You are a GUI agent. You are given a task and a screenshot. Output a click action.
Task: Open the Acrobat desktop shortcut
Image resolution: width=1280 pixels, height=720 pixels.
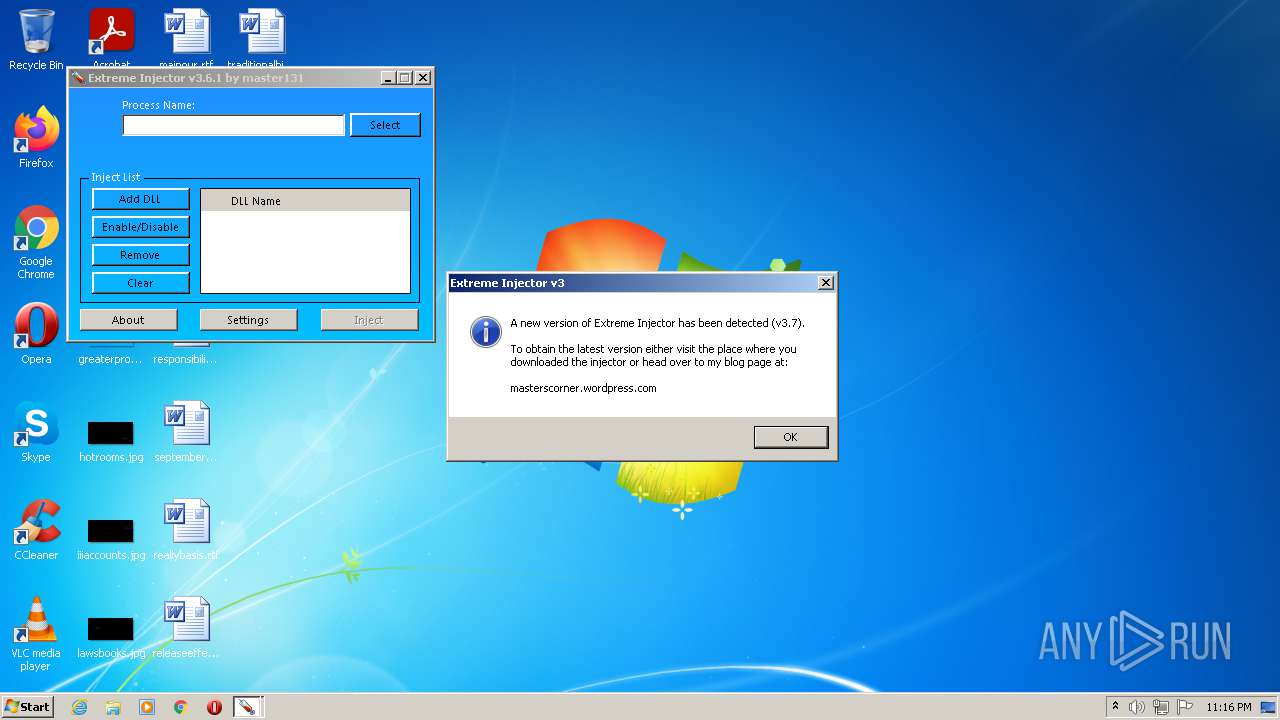tap(111, 35)
